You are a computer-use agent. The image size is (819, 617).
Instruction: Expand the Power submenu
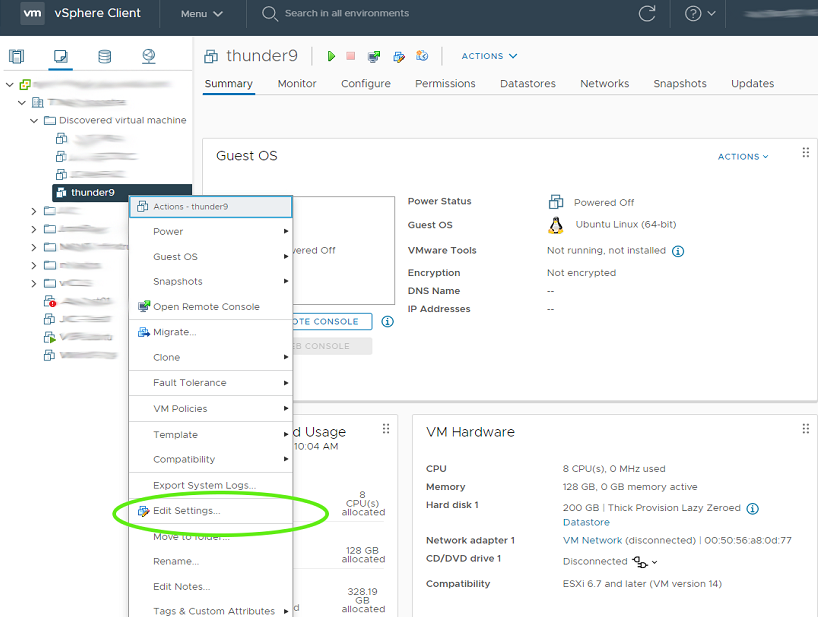210,231
